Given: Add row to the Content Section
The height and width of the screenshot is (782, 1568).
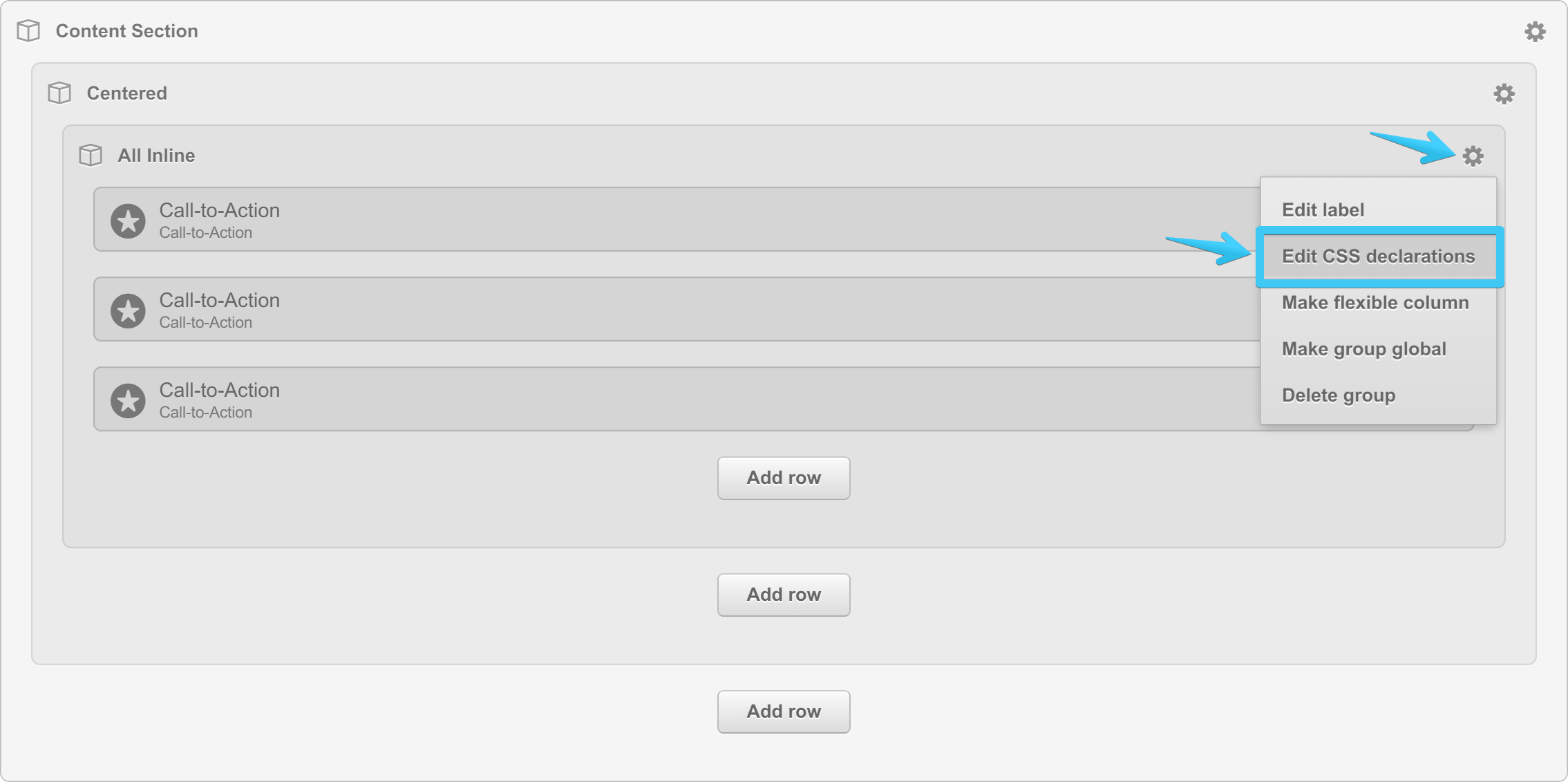Looking at the screenshot, I should point(784,711).
